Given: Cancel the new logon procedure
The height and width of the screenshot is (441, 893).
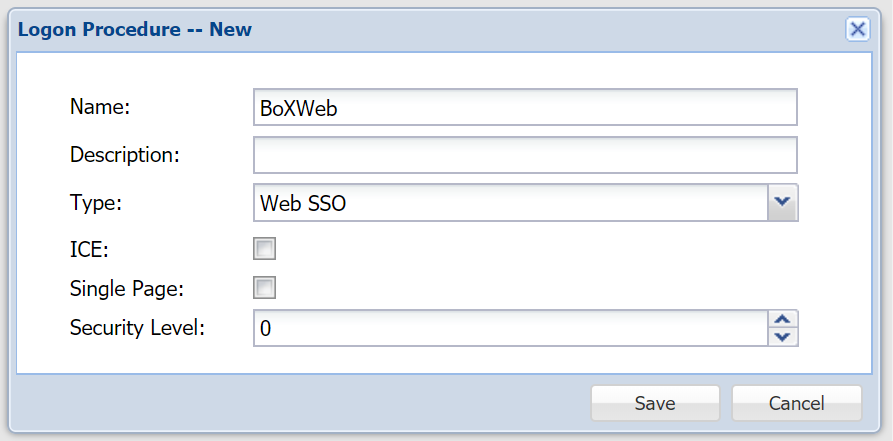Looking at the screenshot, I should [796, 403].
